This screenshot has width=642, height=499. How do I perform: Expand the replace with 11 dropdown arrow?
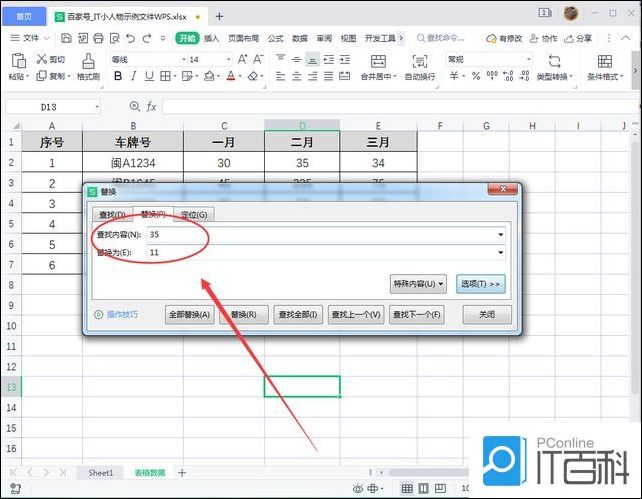click(x=500, y=252)
